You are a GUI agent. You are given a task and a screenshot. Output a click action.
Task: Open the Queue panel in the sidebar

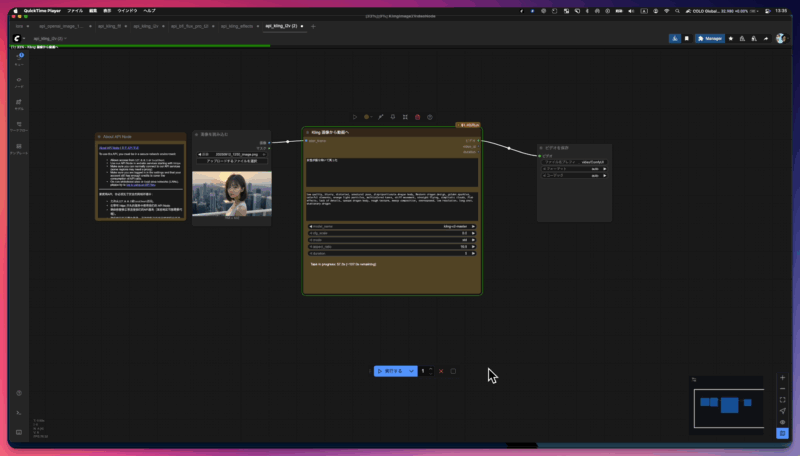[19, 58]
